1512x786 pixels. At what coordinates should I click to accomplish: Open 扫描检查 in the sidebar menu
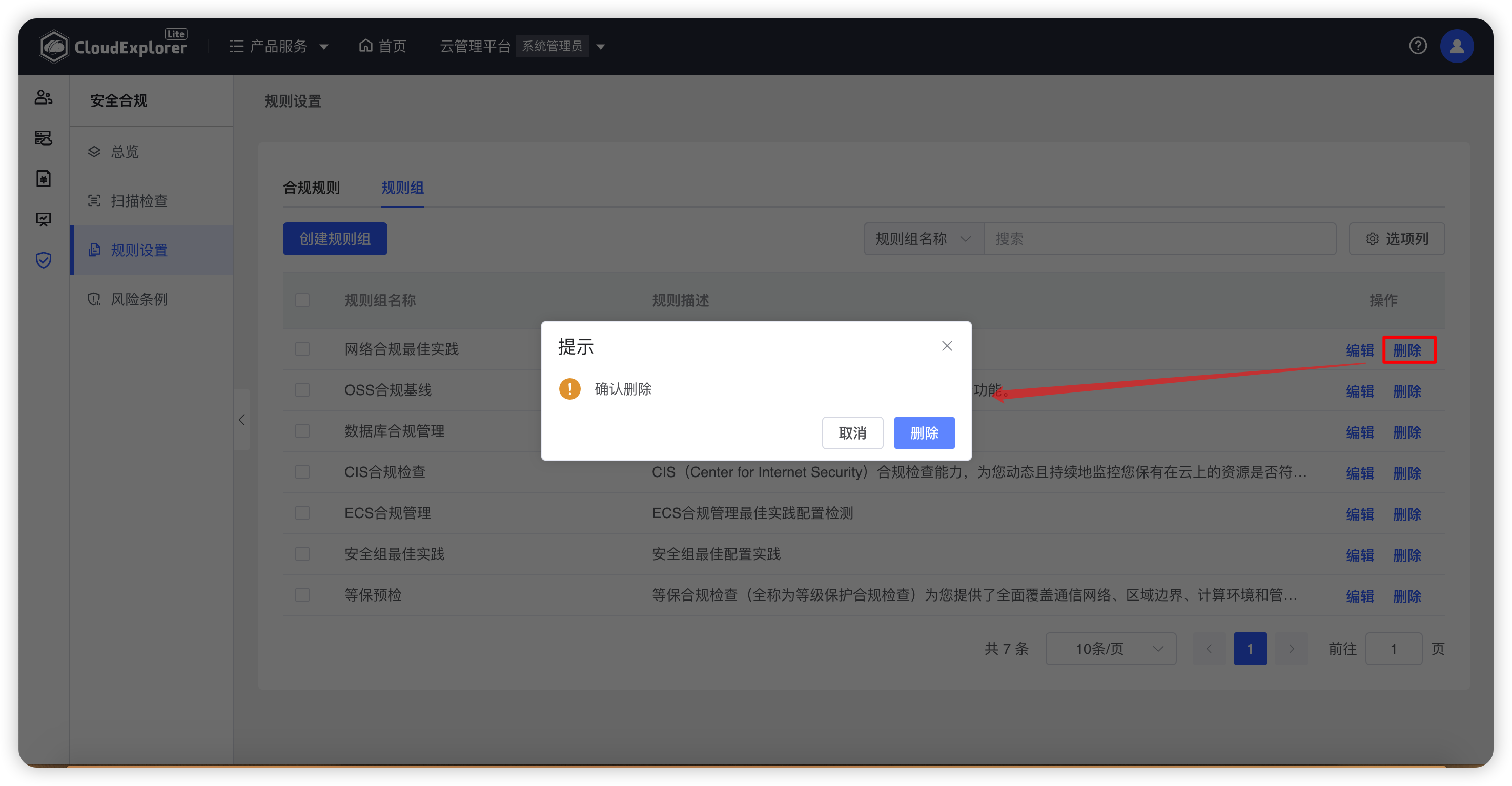(x=151, y=201)
